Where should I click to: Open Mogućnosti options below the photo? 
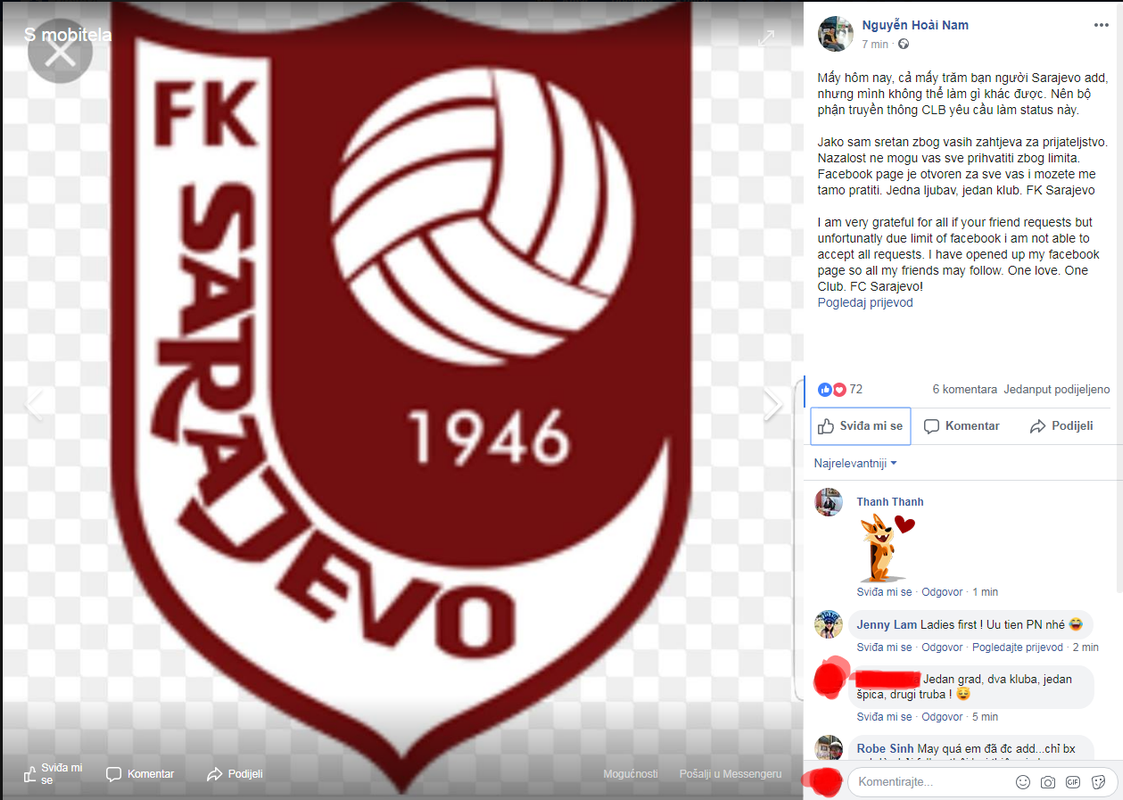pos(630,774)
